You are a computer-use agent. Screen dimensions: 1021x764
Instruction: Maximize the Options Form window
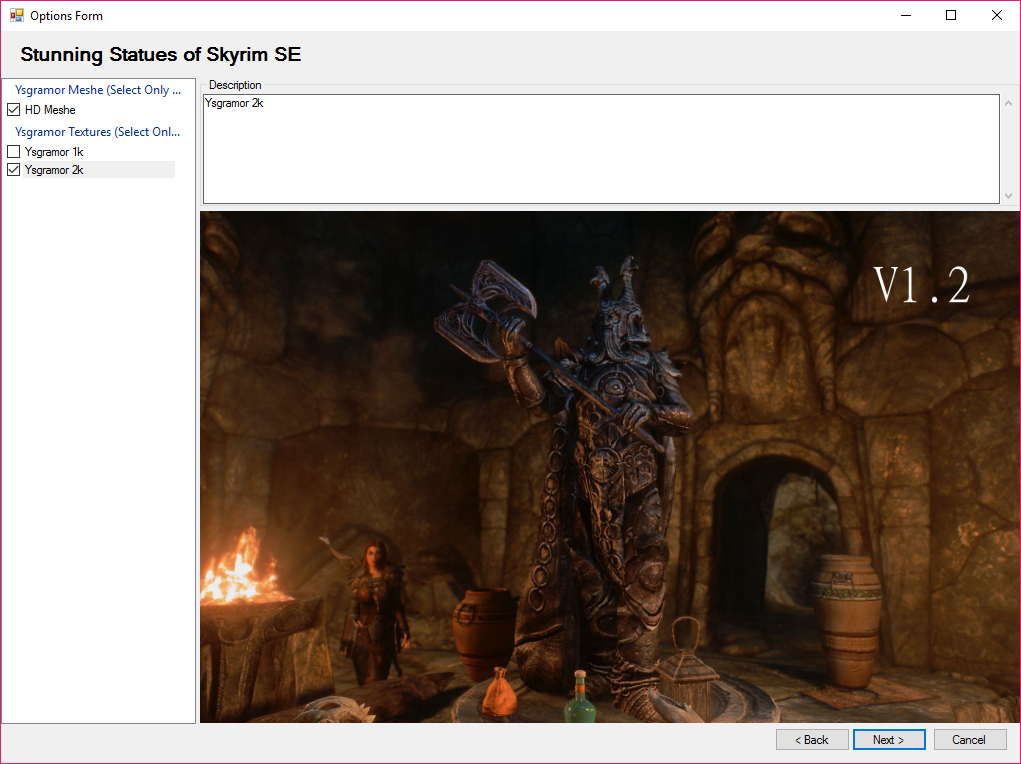point(951,15)
